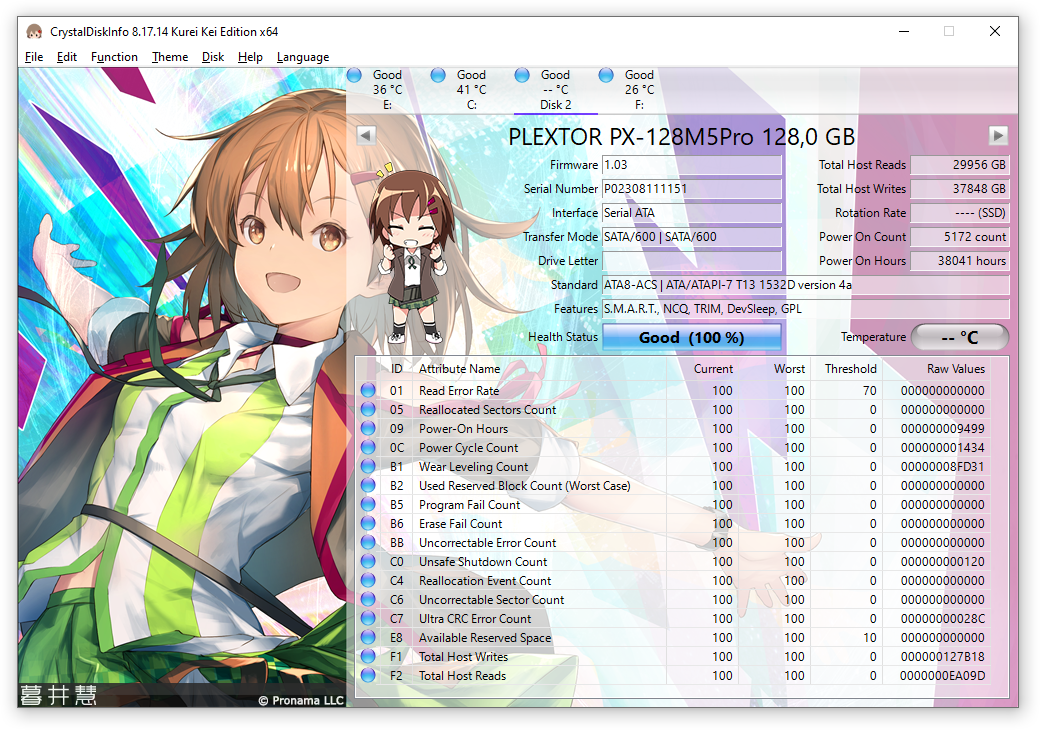
Task: Click the Raw Values column header
Action: point(955,369)
